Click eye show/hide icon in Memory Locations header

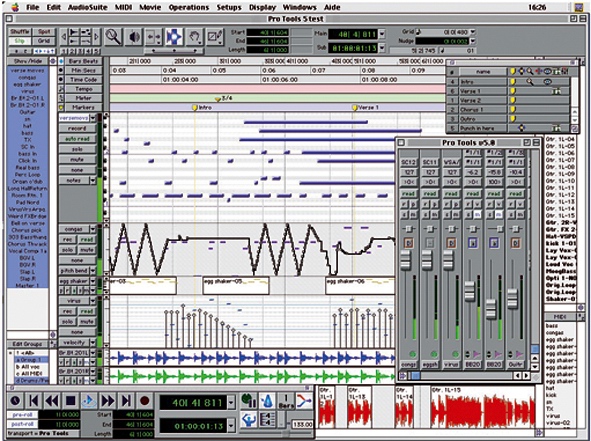tap(547, 71)
